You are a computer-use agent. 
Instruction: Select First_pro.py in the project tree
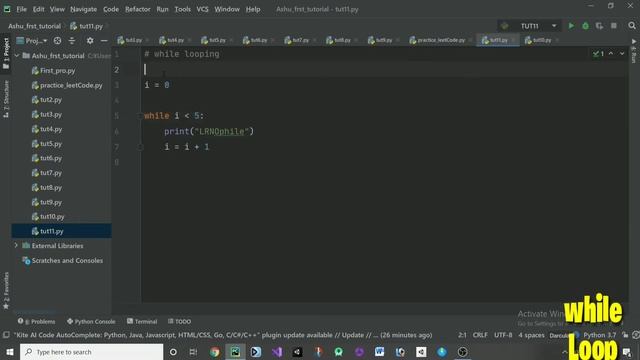(x=58, y=70)
